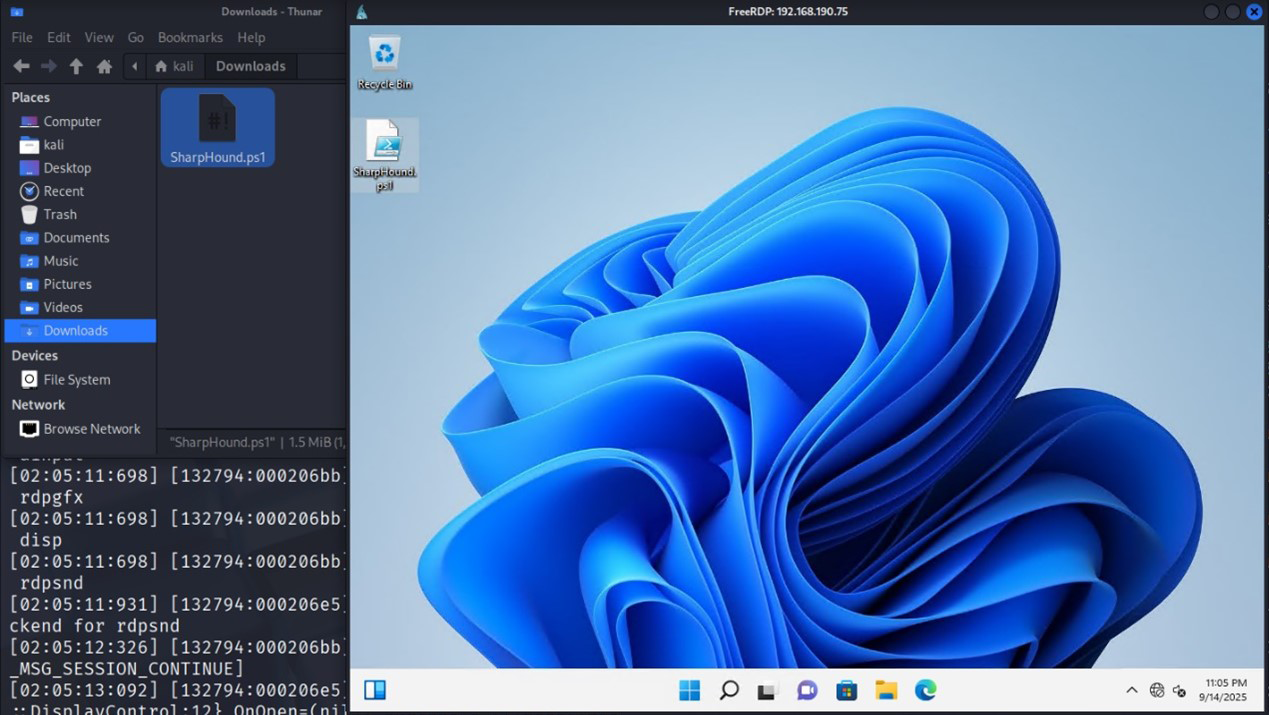Image resolution: width=1269 pixels, height=715 pixels.
Task: Click the back arrow in Thunar toolbar
Action: click(21, 66)
